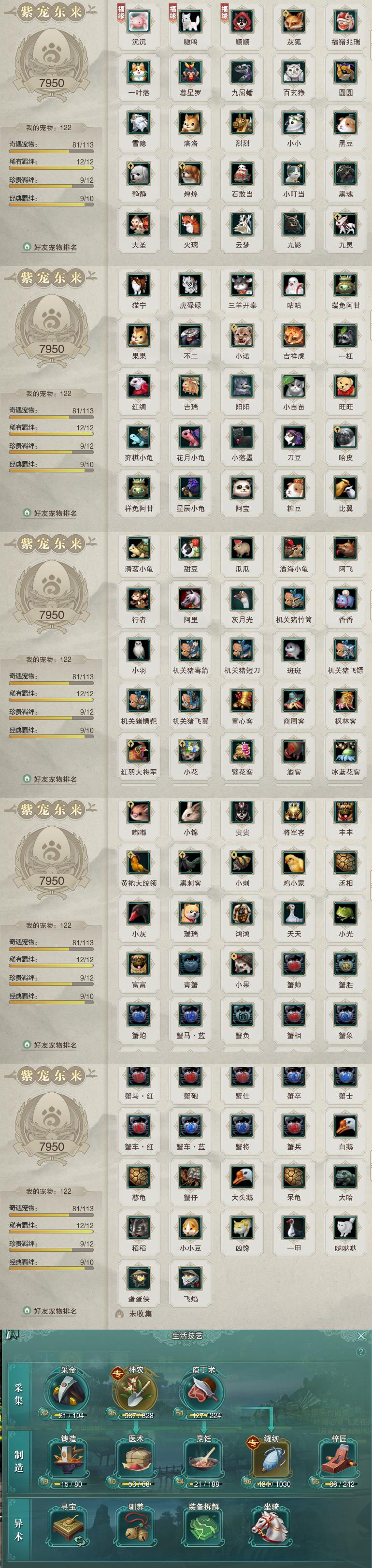This screenshot has width=372, height=1568.
Task: Select the 蛋蛋侠 pet icon
Action: [139, 1279]
